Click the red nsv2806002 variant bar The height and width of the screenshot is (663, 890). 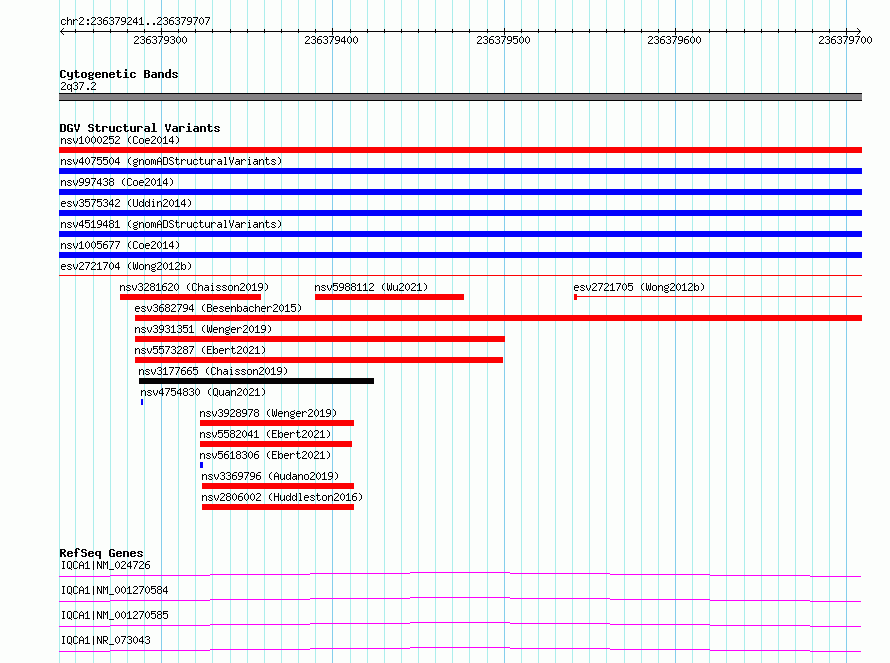pos(278,507)
